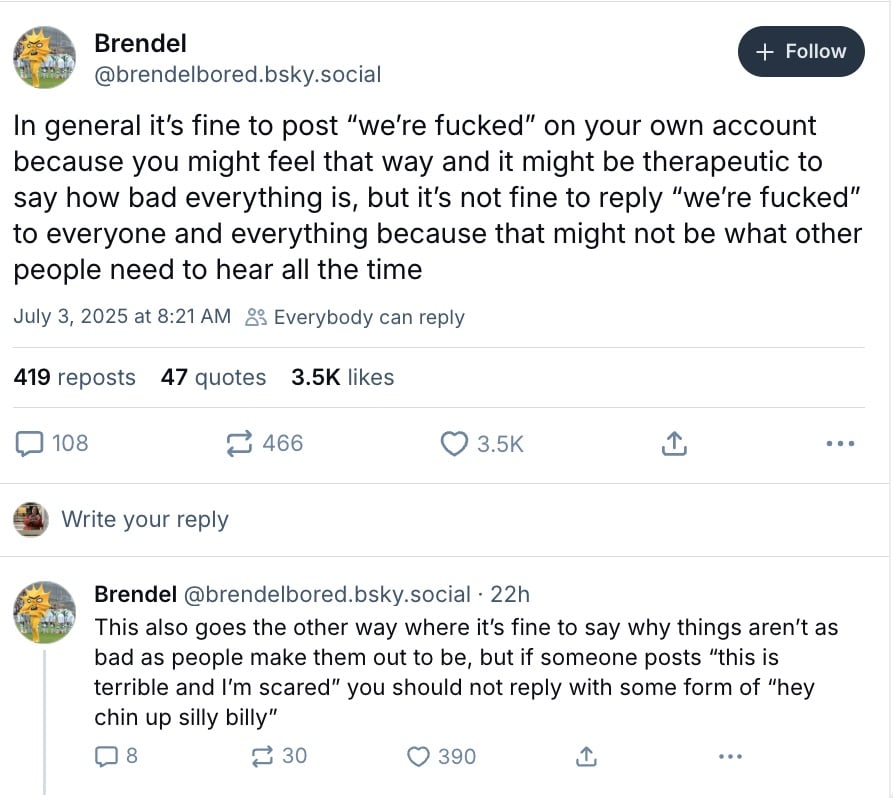
Task: Repost the main post via repost icon
Action: [240, 443]
